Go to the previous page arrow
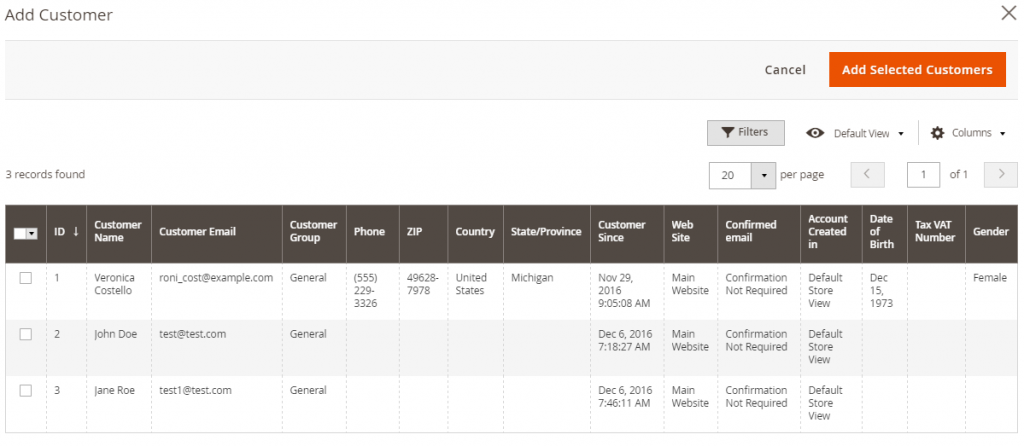The height and width of the screenshot is (446, 1024). [x=867, y=175]
